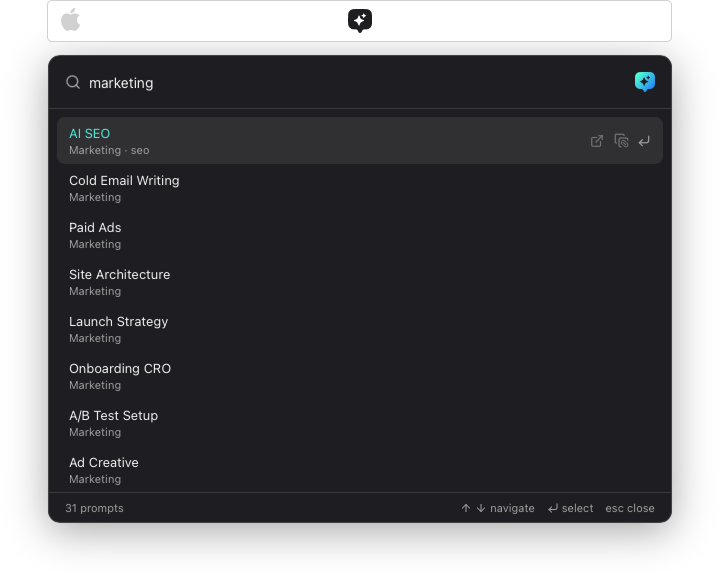Click the up arrow navigate hint
The width and height of the screenshot is (720, 571).
click(466, 508)
